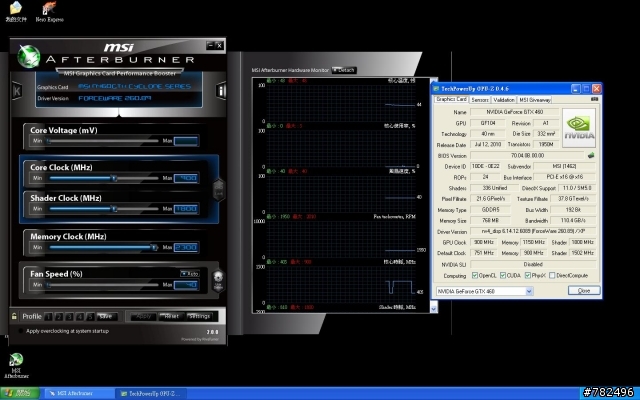Click the GPU-Z screenshot camera icon

tap(594, 99)
